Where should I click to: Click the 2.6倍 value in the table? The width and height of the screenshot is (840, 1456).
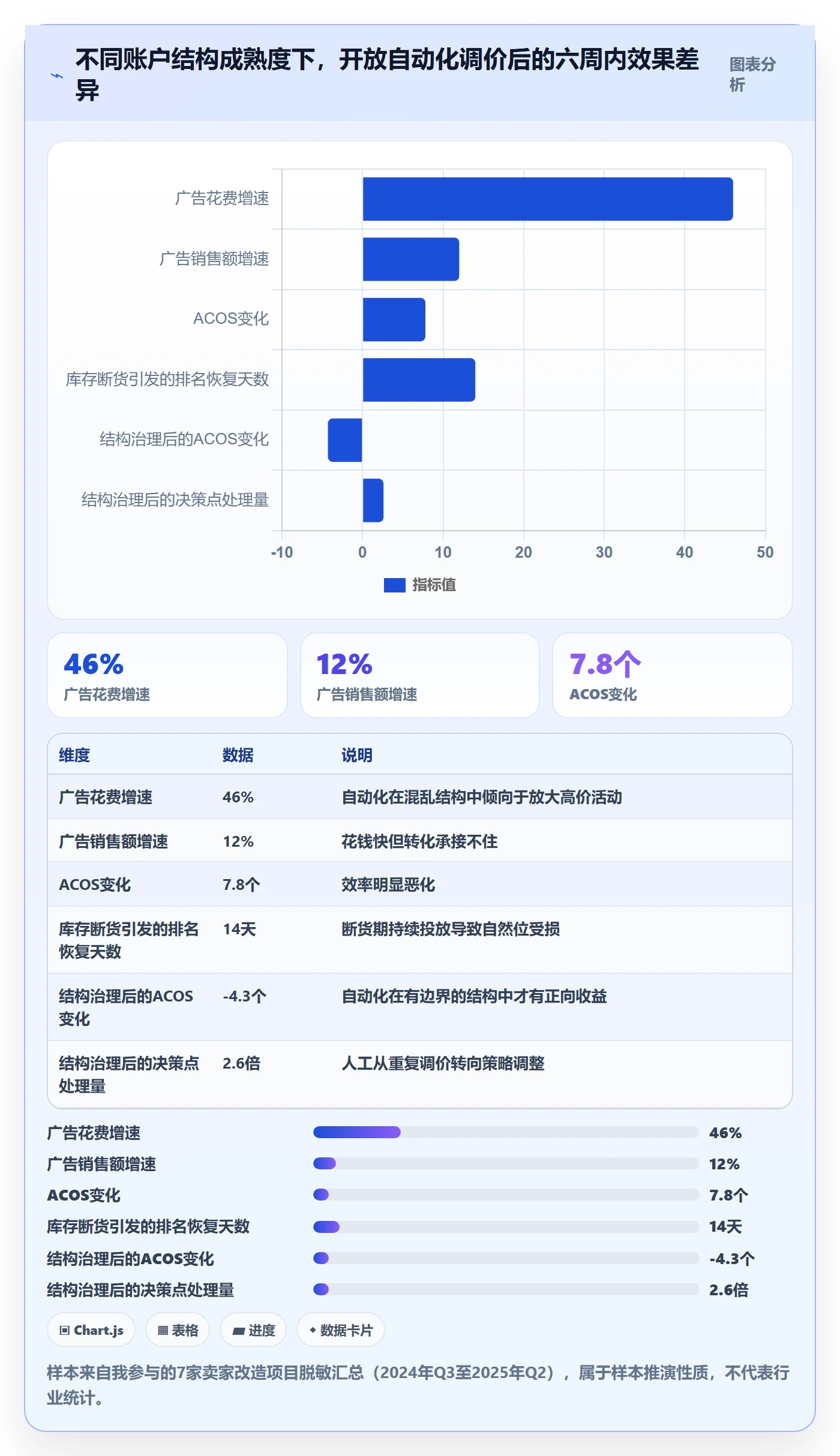[241, 1063]
